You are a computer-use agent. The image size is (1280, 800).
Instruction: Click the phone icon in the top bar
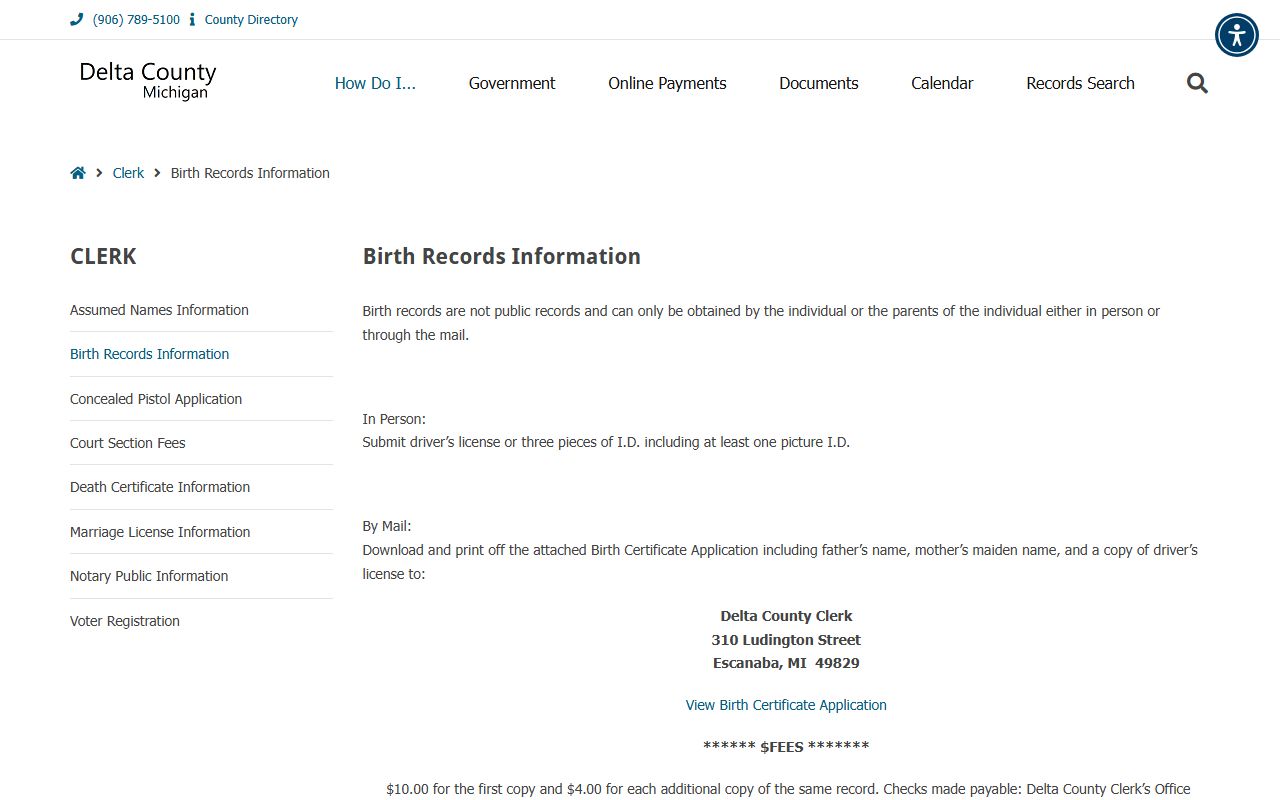click(x=77, y=19)
